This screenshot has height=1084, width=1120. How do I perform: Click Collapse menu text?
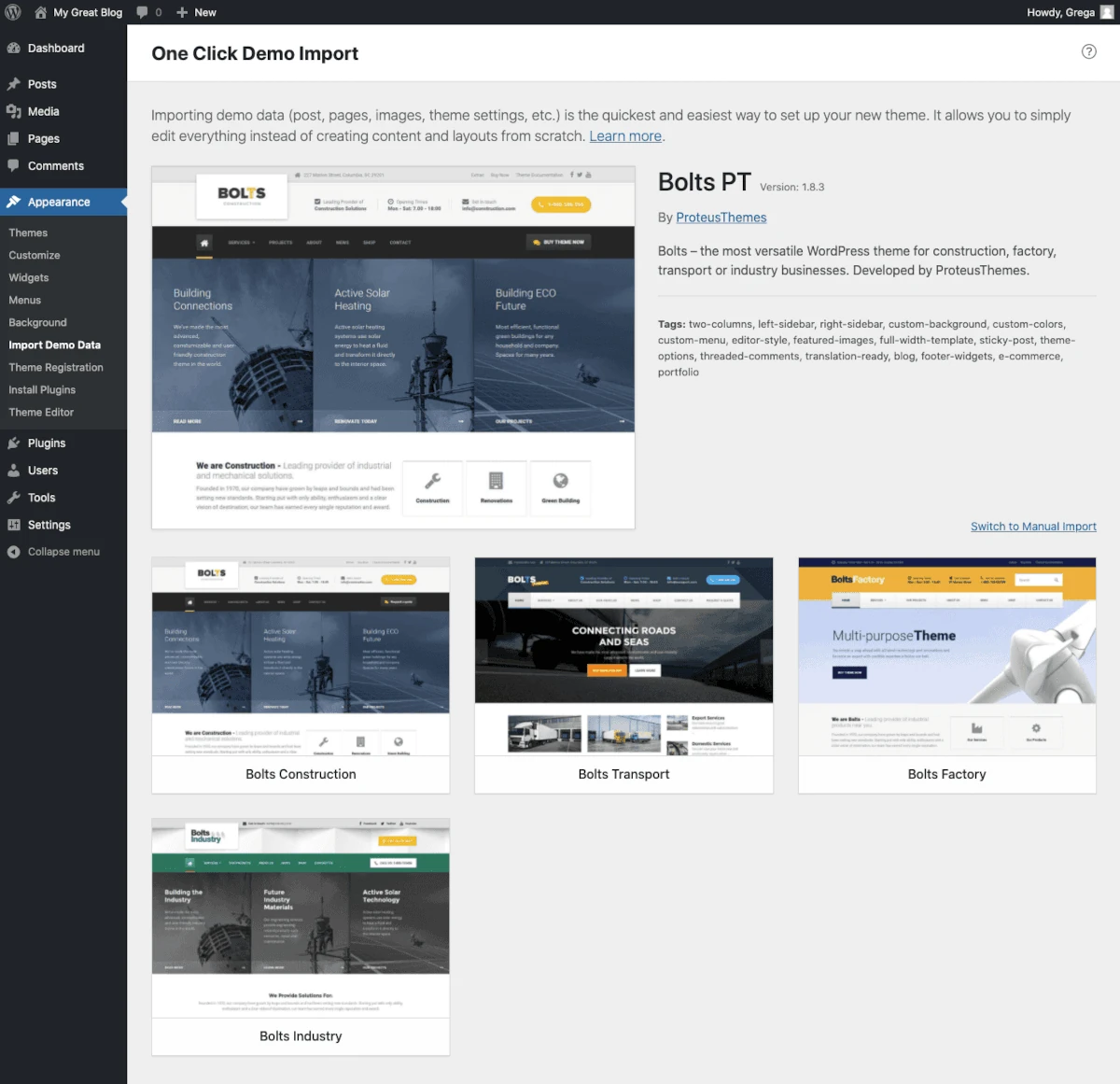(63, 552)
